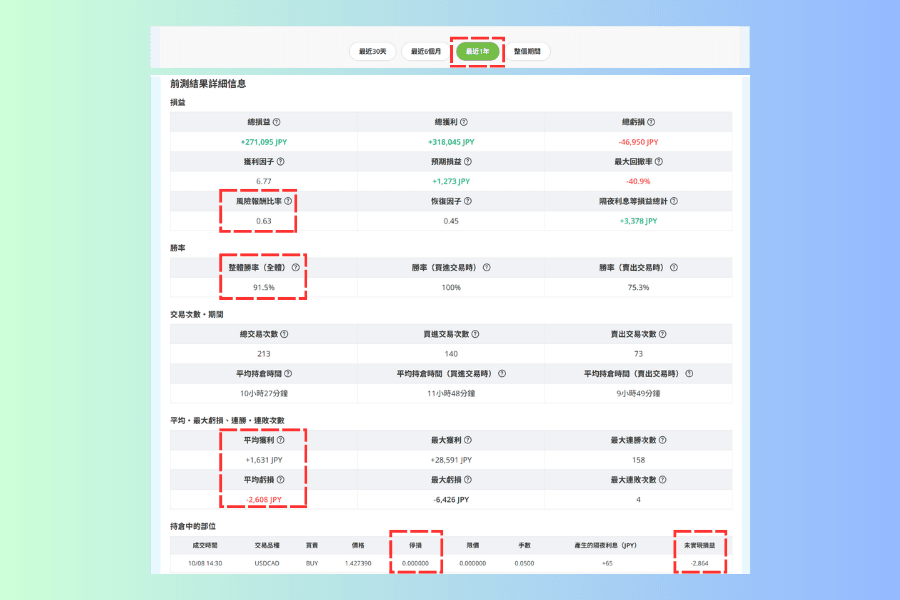Click help icon after 平均持倉時間（賣出交易時）

[689, 374]
